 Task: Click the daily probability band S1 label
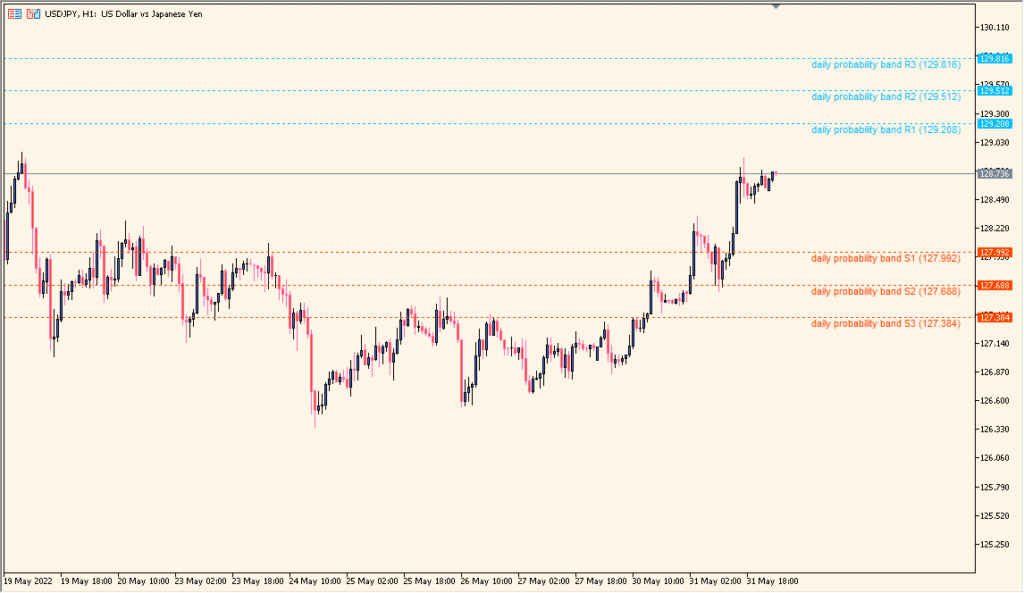[885, 257]
